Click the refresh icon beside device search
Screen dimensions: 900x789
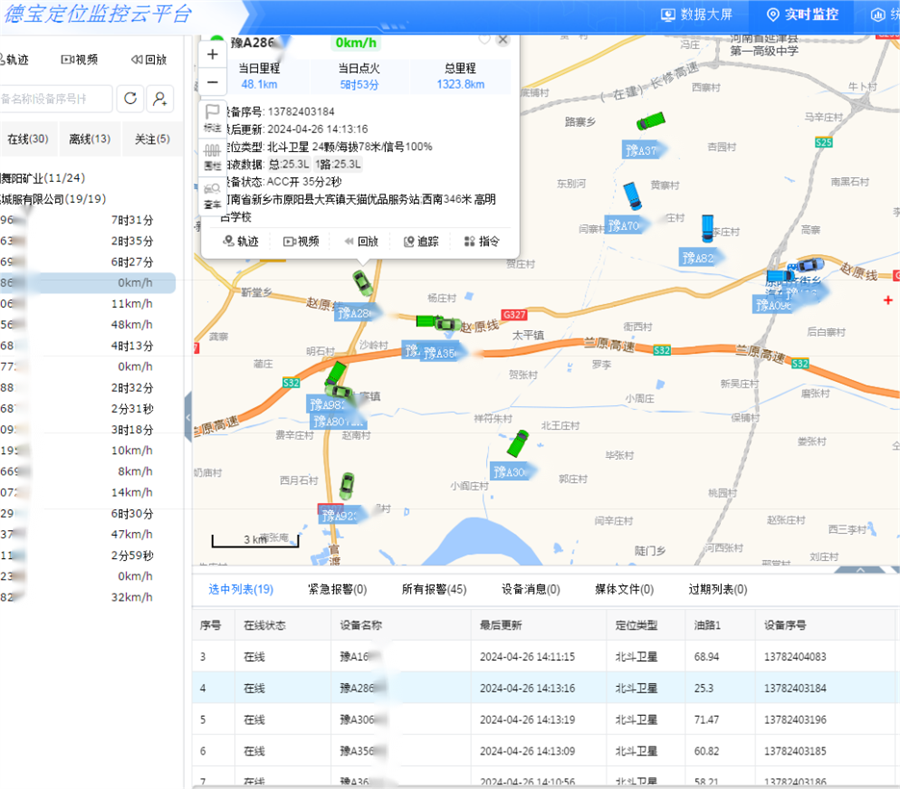(x=130, y=98)
